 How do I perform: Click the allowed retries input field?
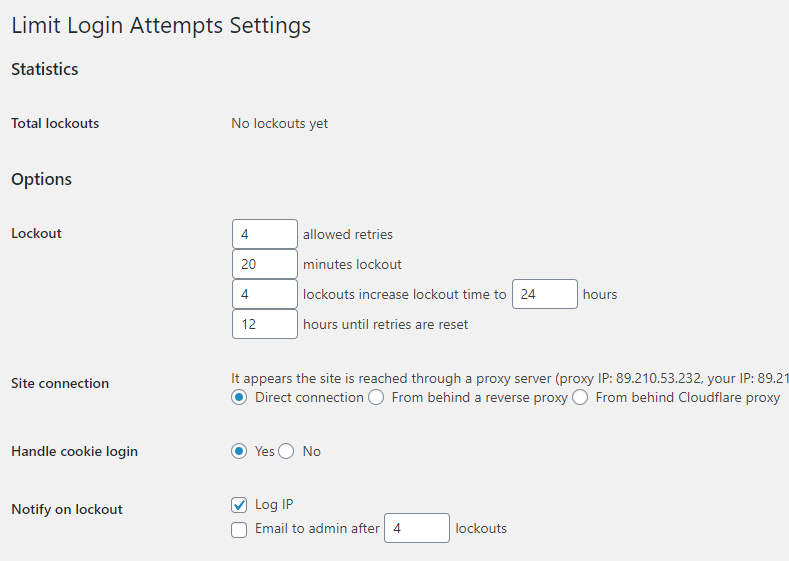tap(265, 234)
